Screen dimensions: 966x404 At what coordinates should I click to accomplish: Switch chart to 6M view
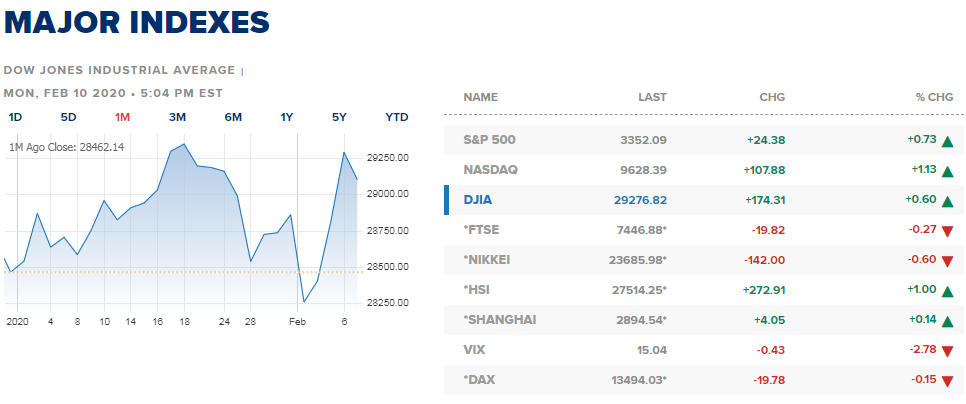(x=233, y=117)
